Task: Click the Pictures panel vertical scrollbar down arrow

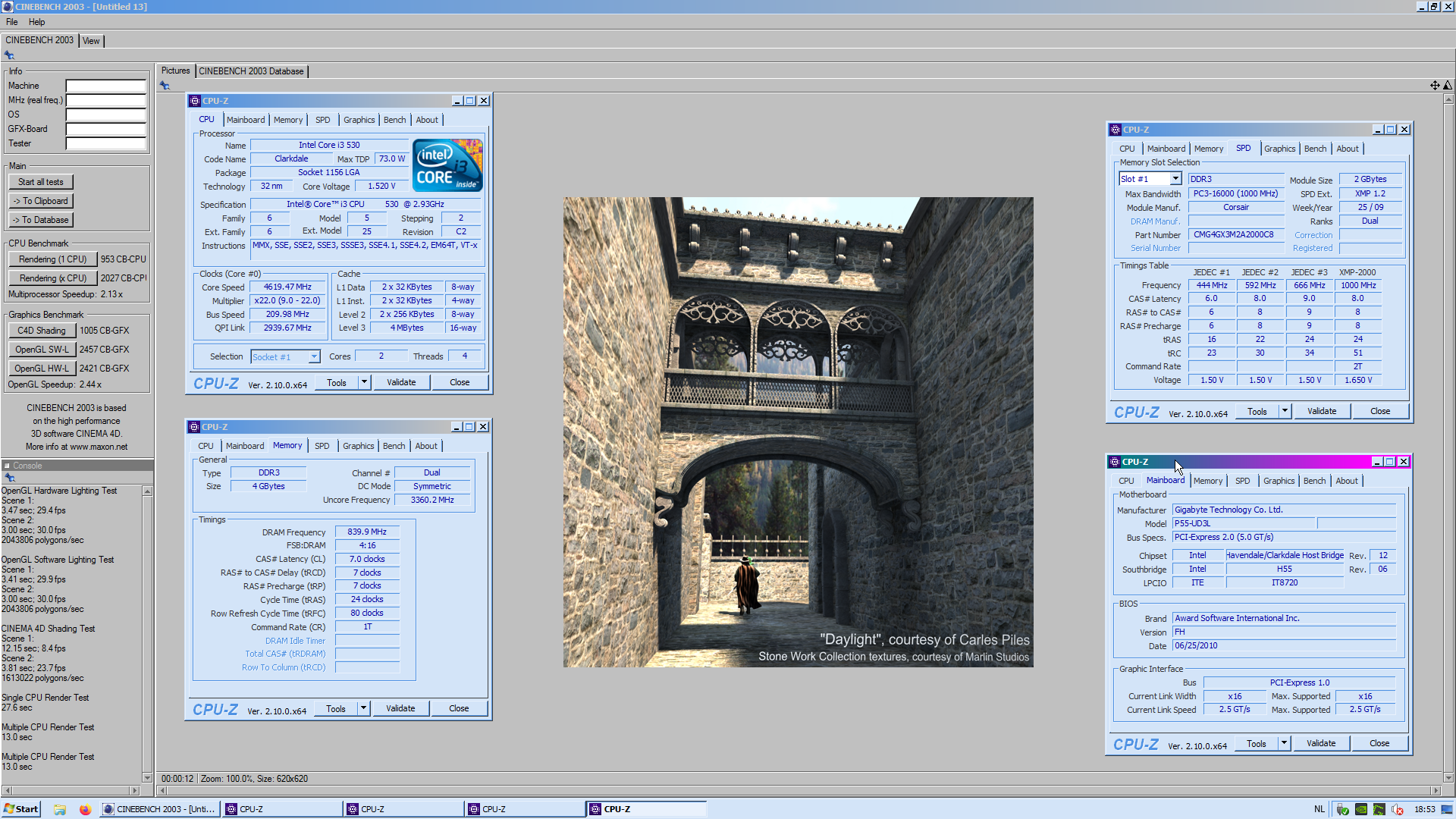Action: [x=1448, y=777]
